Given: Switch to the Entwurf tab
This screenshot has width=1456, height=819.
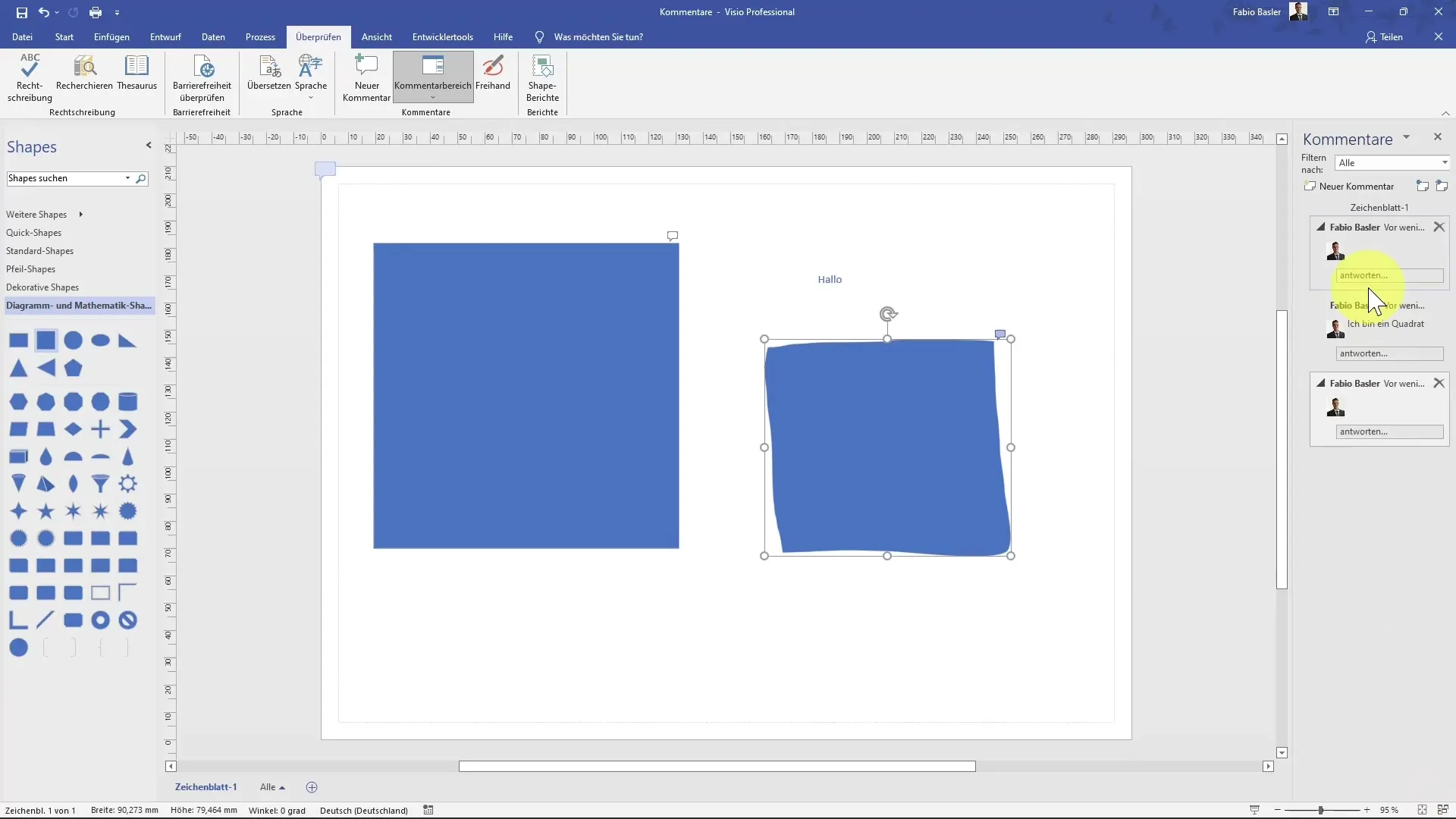Looking at the screenshot, I should pyautogui.click(x=165, y=36).
